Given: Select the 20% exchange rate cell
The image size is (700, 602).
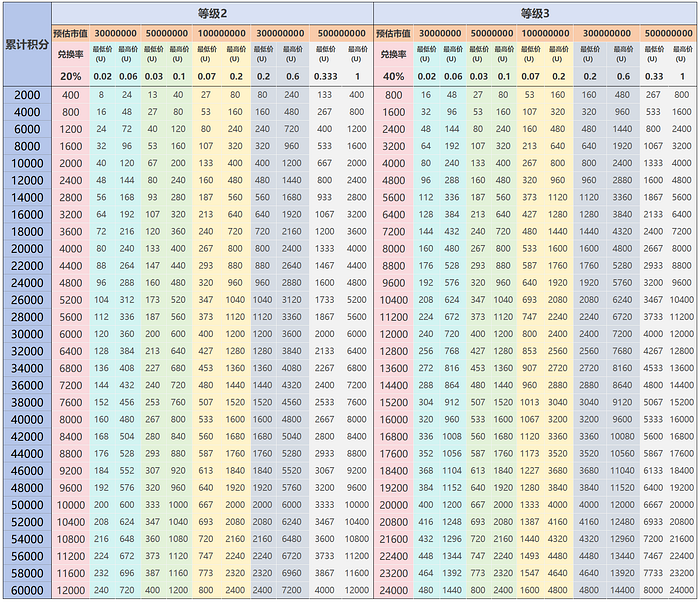Looking at the screenshot, I should [x=71, y=76].
